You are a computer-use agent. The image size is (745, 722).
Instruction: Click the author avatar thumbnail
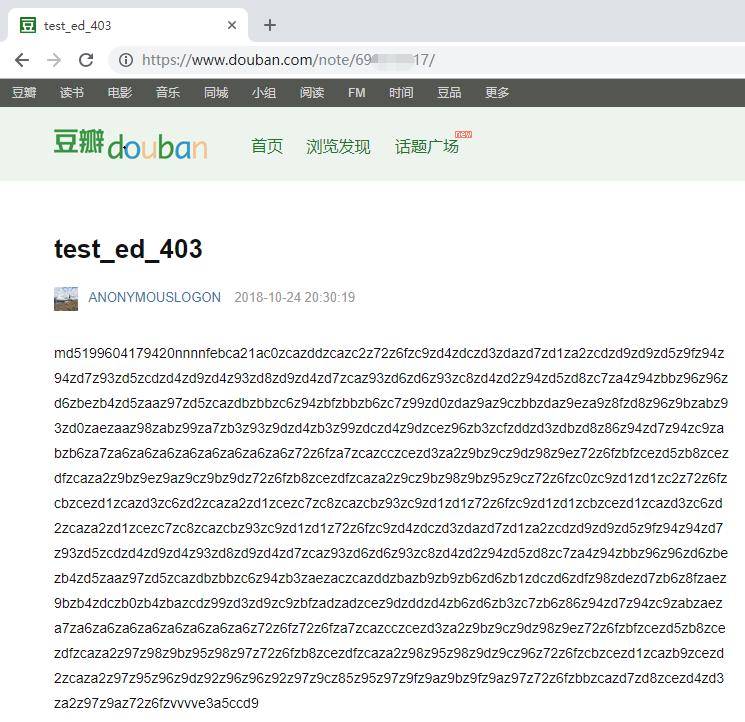pyautogui.click(x=66, y=298)
